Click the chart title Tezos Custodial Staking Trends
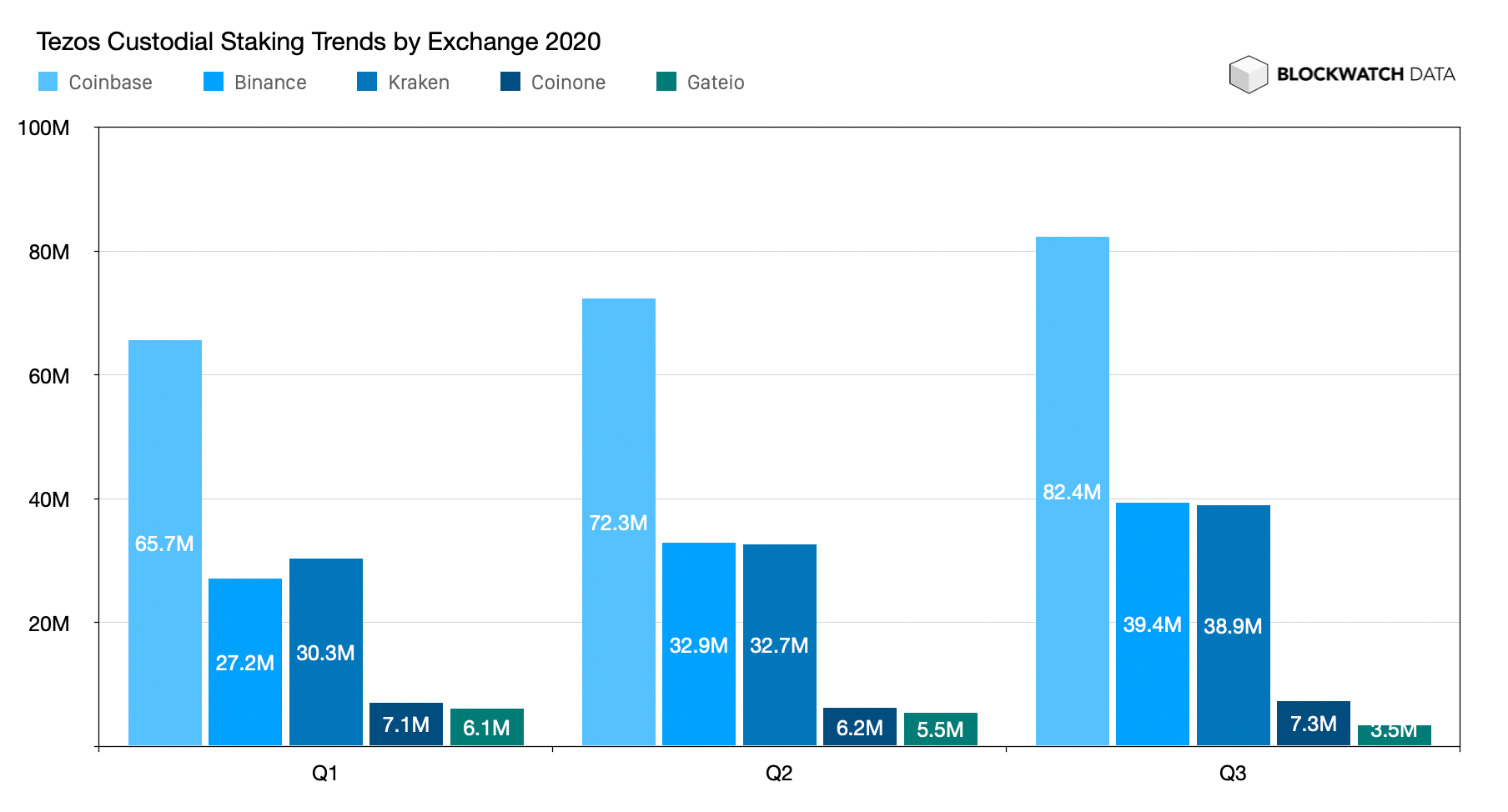 (x=319, y=42)
